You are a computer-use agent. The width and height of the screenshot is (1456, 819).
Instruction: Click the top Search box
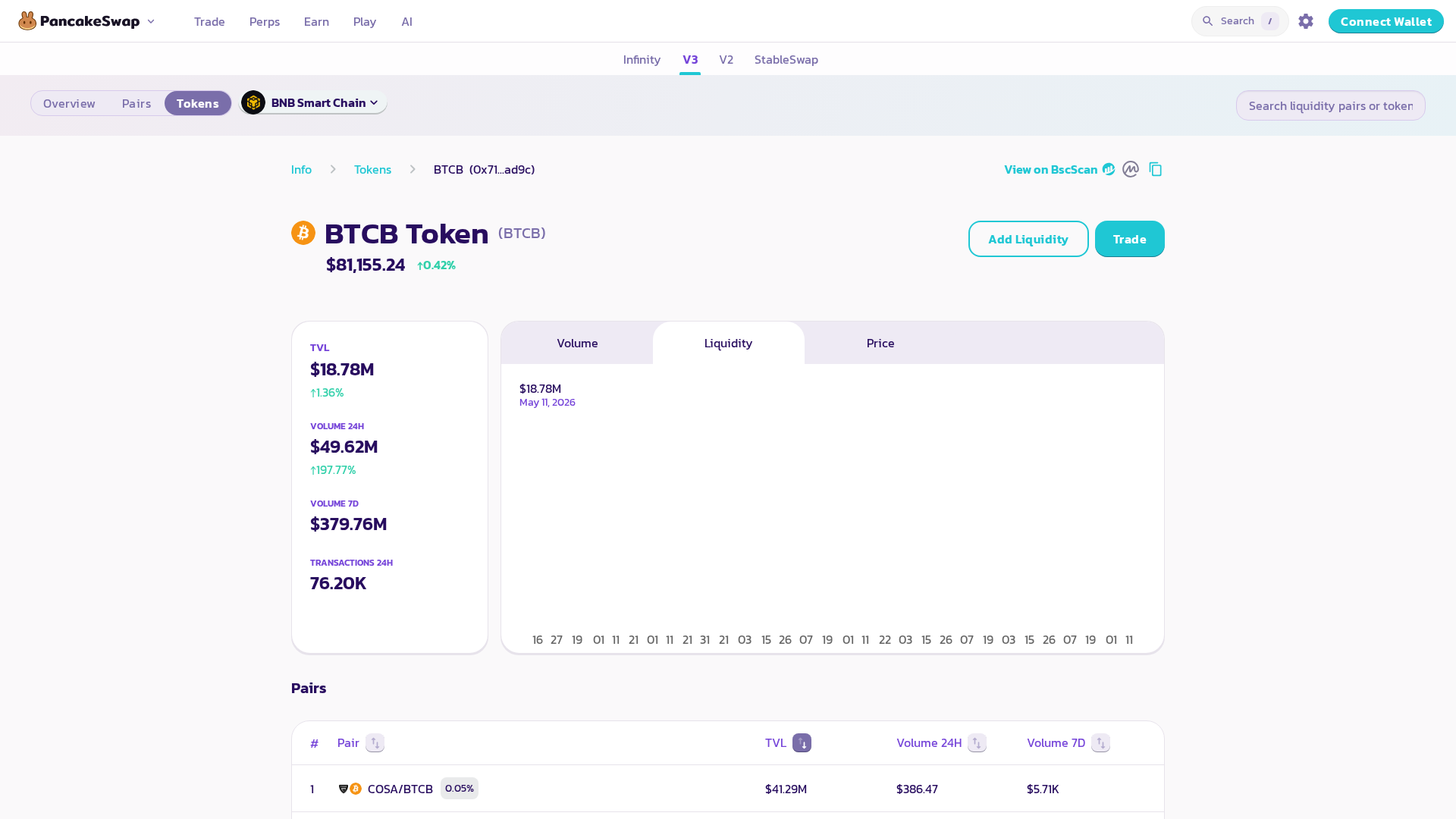pyautogui.click(x=1240, y=21)
